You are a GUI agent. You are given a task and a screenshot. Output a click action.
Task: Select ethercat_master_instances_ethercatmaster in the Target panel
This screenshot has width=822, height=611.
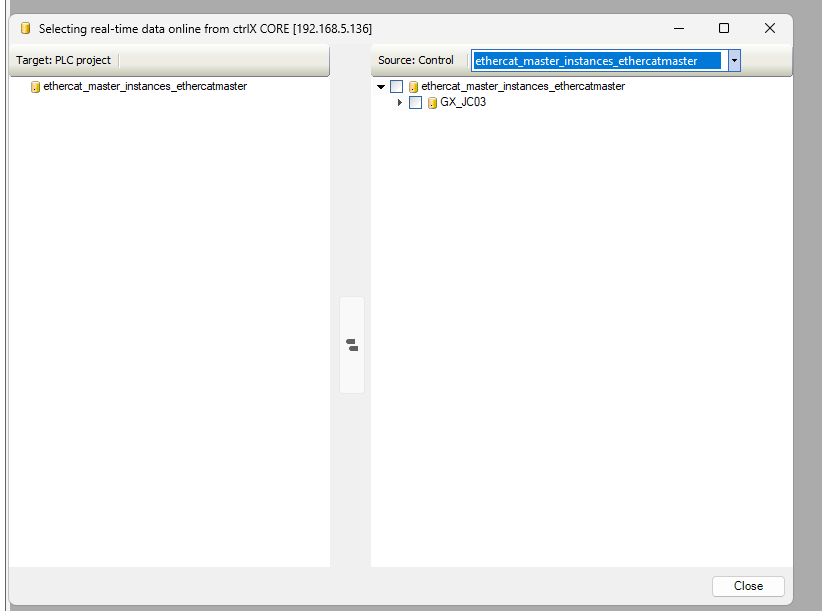[145, 86]
